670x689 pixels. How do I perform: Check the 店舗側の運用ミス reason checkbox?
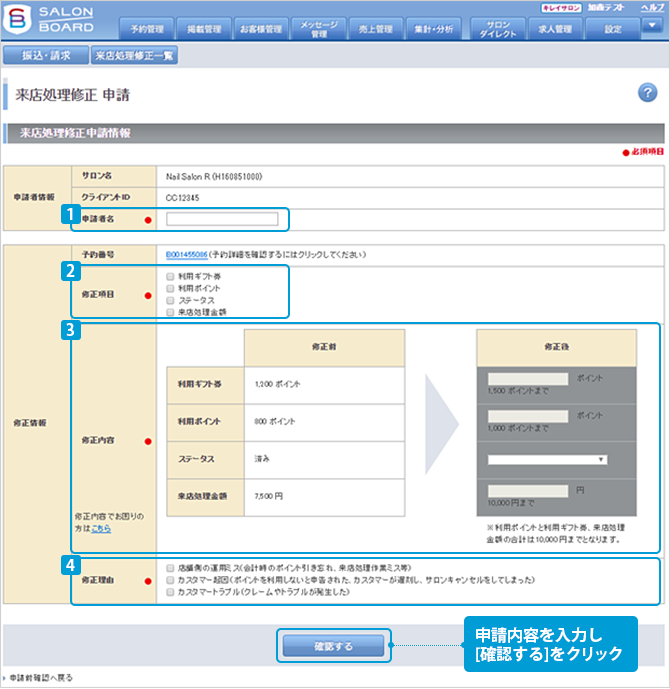(171, 566)
